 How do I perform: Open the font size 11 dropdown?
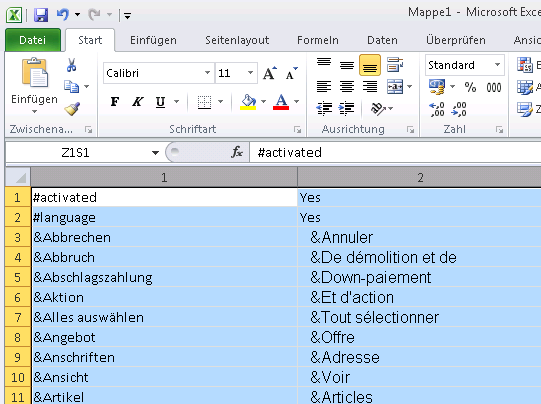point(250,73)
